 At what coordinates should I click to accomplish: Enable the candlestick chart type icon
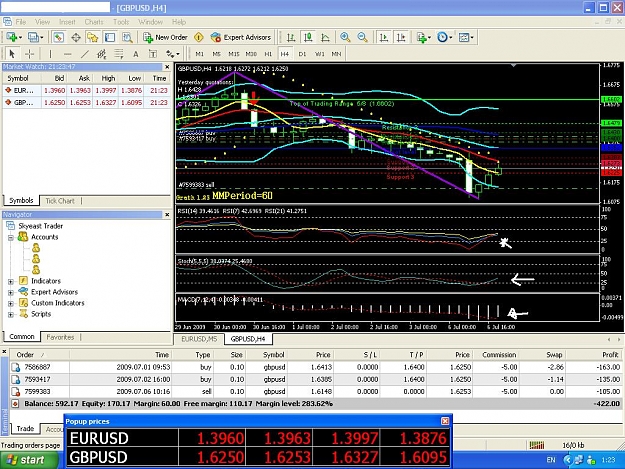point(308,37)
